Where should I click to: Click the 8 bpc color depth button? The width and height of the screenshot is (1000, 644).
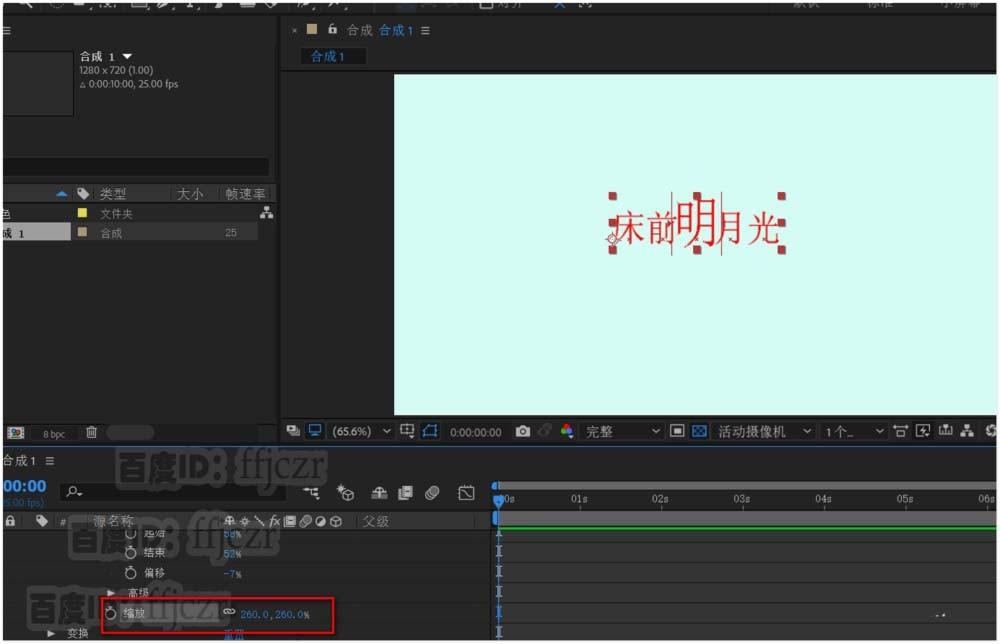coord(50,433)
